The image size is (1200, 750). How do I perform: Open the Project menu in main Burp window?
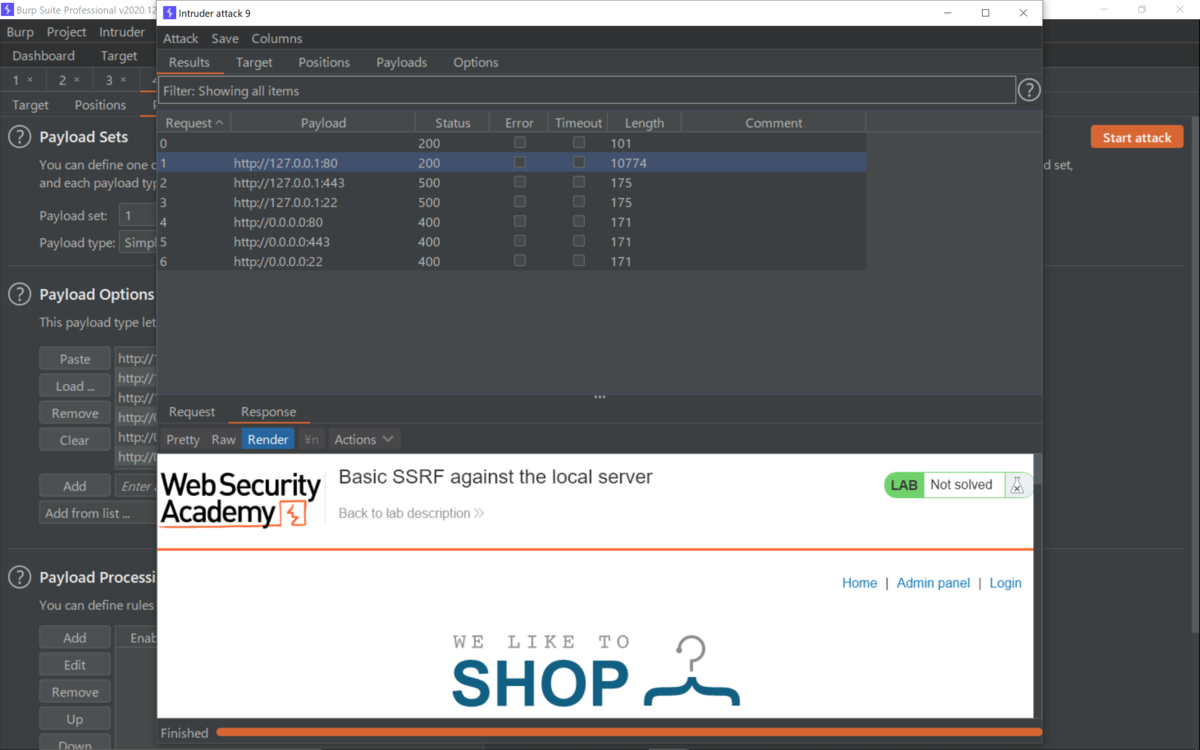pos(67,32)
